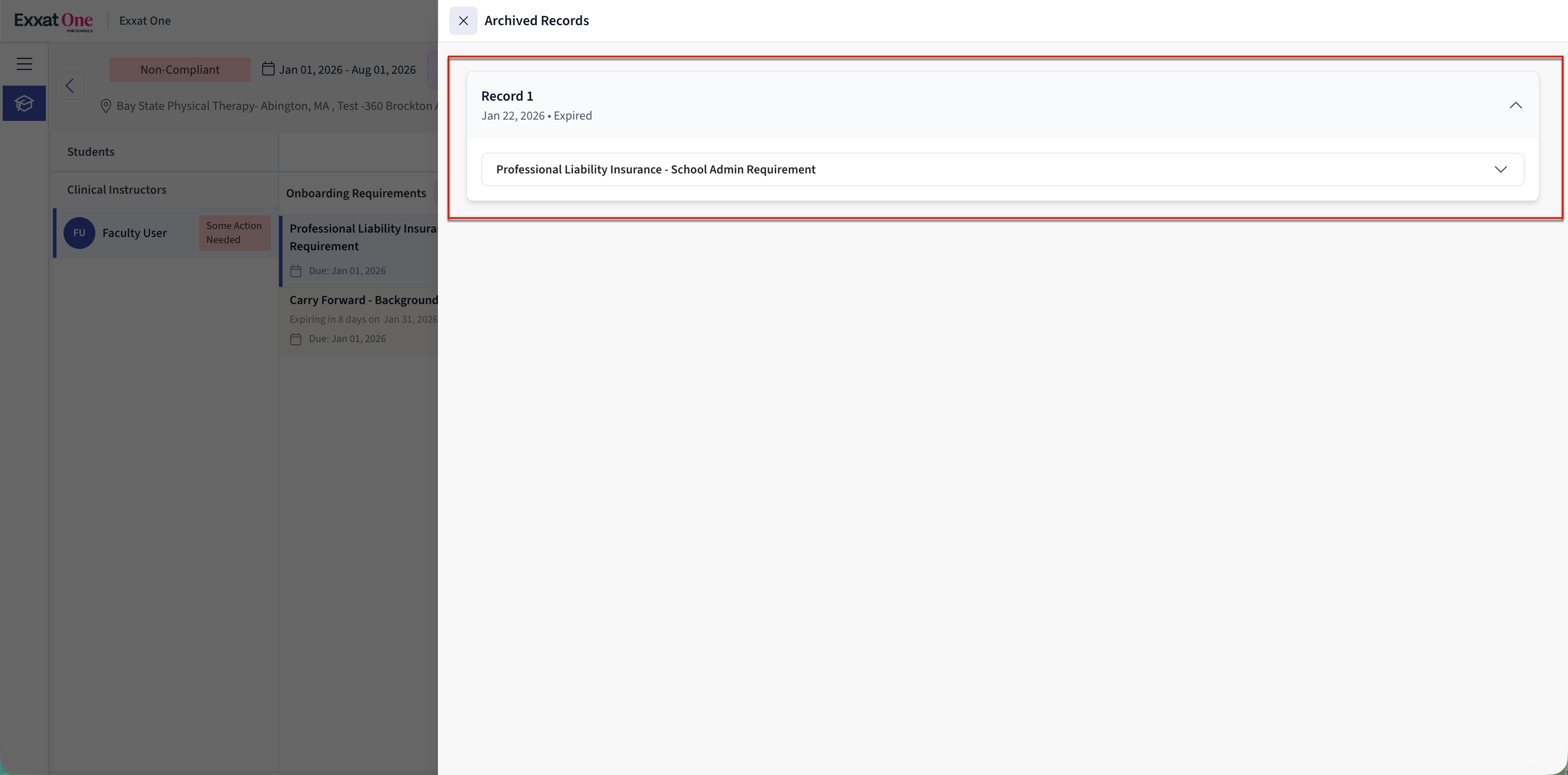Expand Professional Liability Insurance requirement row
This screenshot has height=775, width=1568.
[1500, 169]
